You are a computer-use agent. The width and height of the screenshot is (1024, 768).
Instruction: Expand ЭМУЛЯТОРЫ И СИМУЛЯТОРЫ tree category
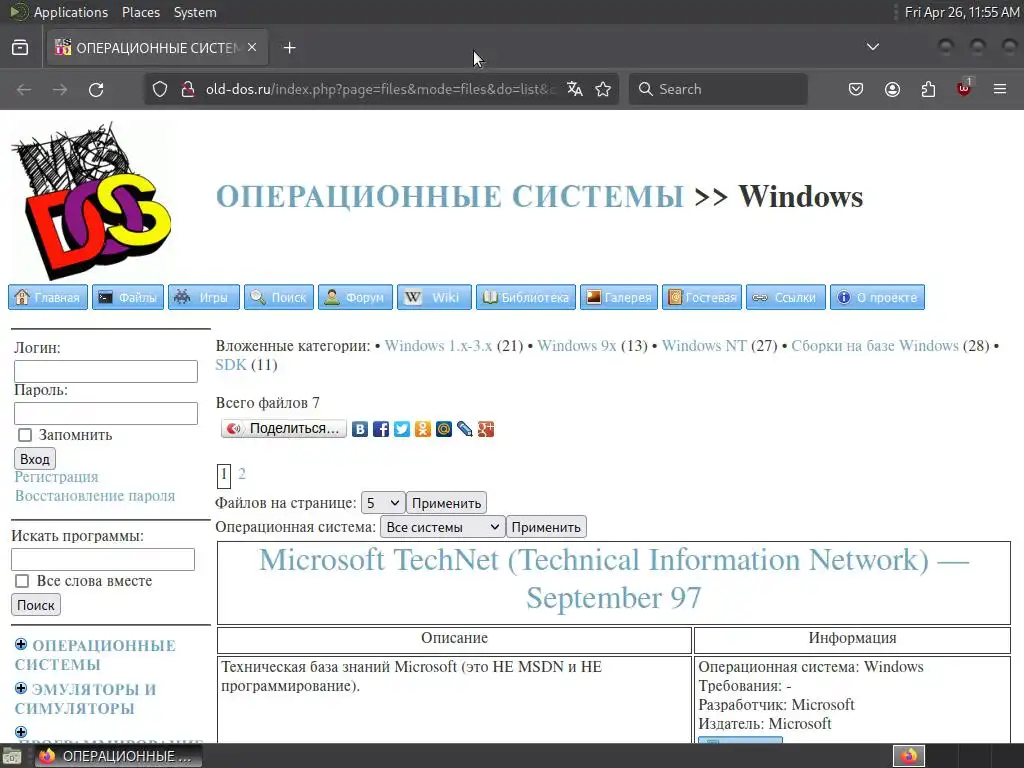click(21, 688)
